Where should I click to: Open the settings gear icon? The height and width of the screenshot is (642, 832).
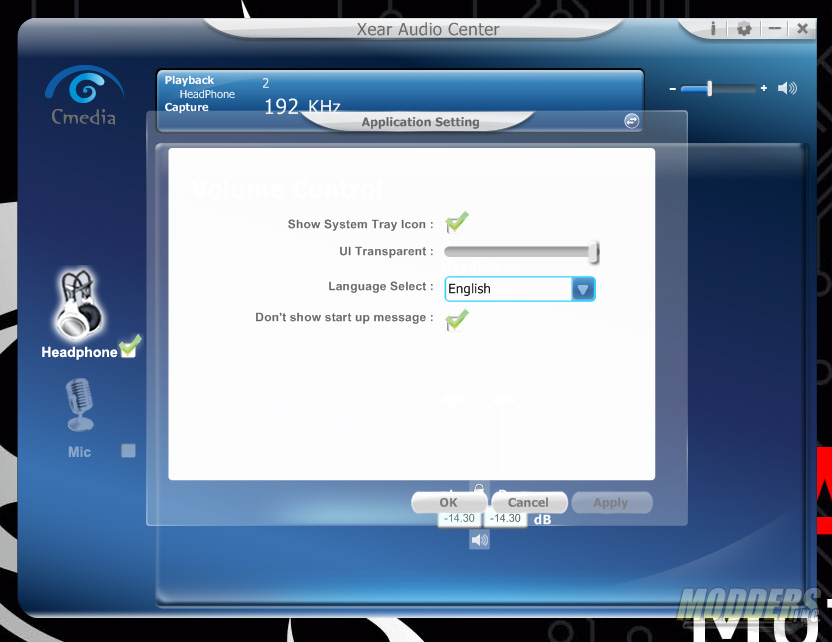coord(744,28)
